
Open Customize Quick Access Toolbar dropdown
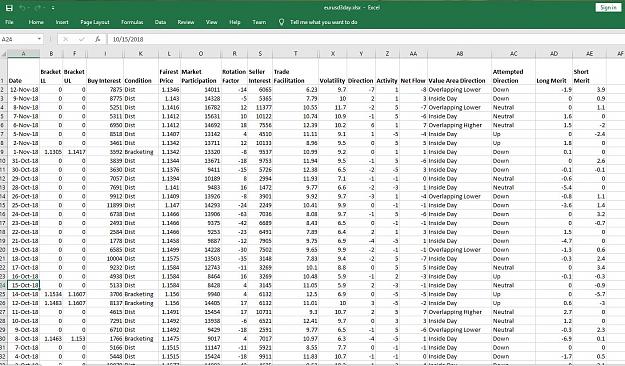coord(53,8)
